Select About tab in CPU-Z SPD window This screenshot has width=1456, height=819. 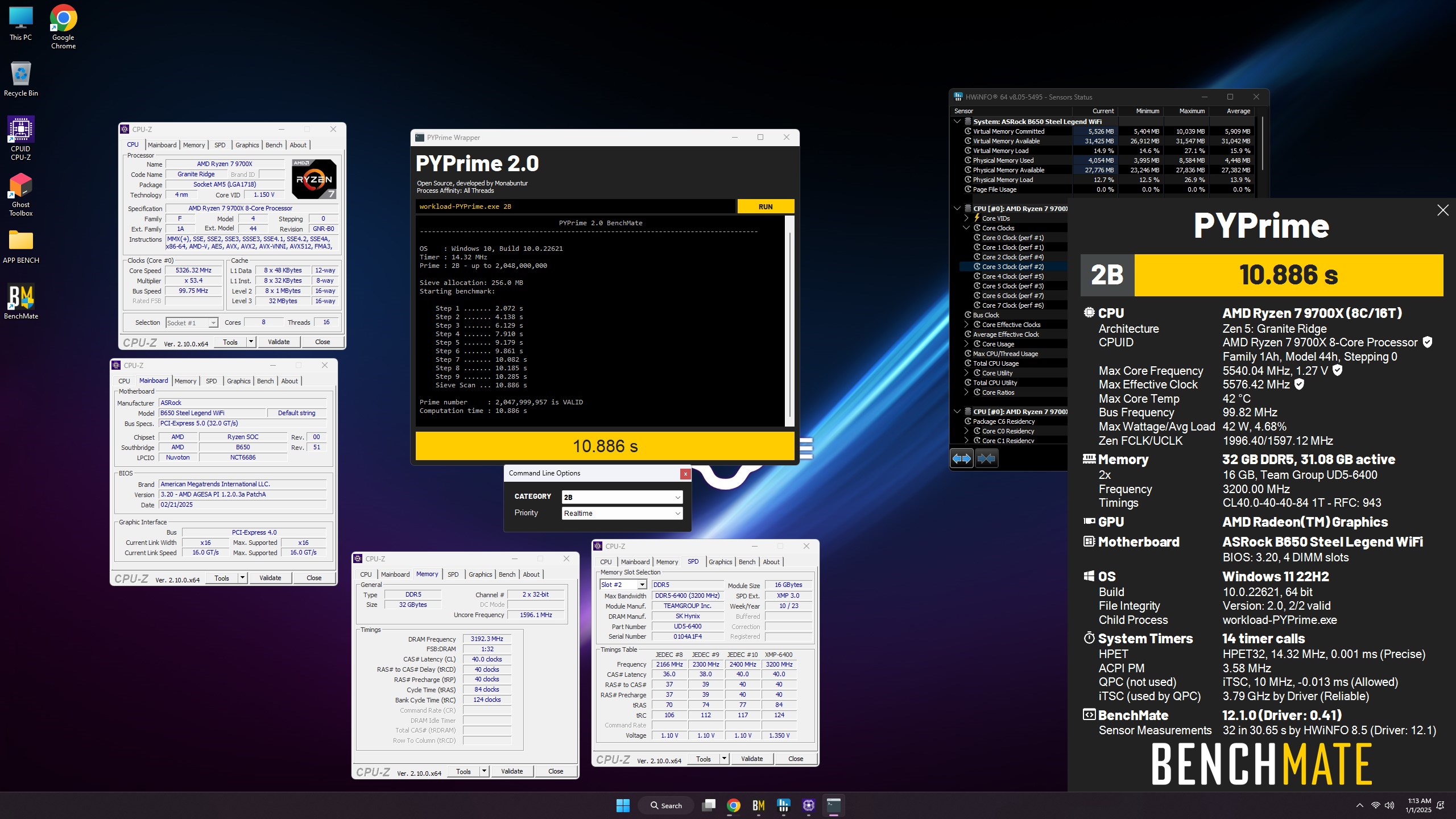tap(771, 562)
